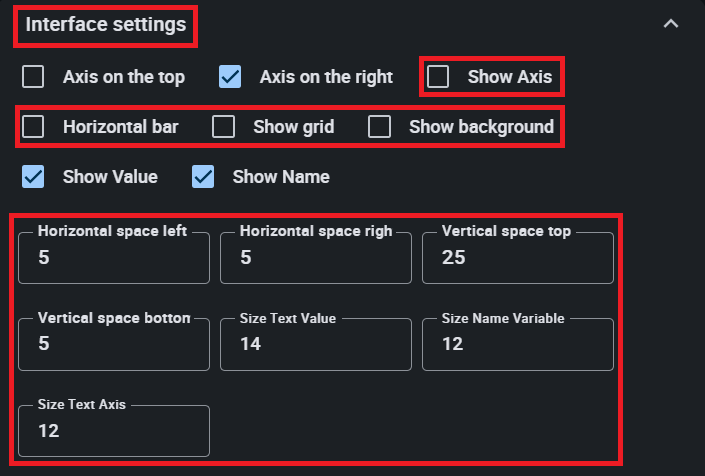Check the Show background box
This screenshot has height=476, width=705.
coord(379,127)
